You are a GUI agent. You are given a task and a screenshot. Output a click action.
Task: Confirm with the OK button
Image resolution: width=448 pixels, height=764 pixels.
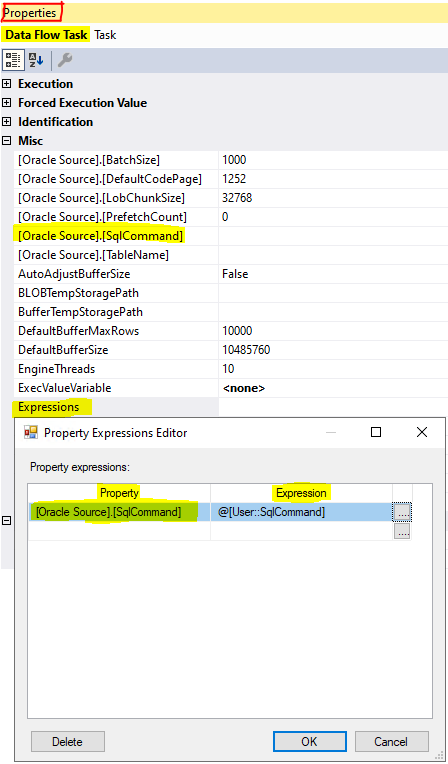pos(310,742)
